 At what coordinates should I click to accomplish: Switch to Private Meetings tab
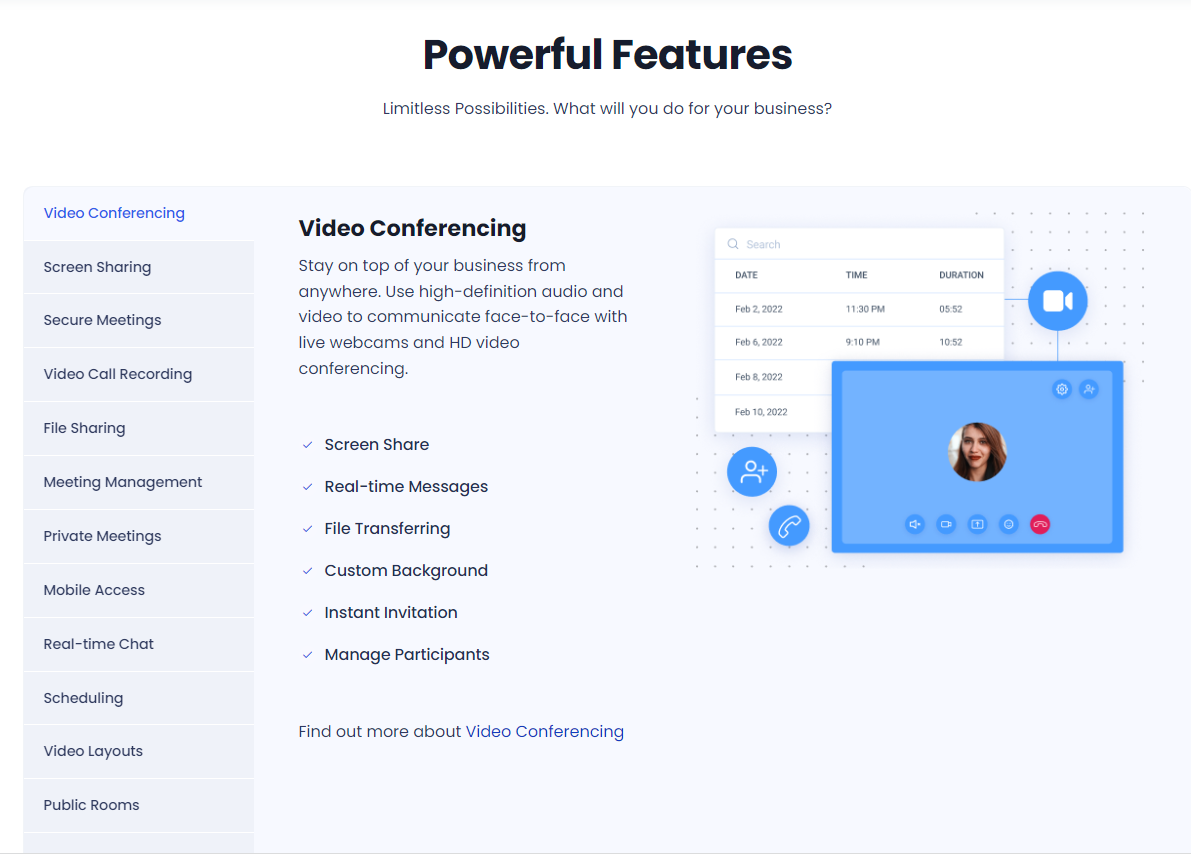pos(139,536)
